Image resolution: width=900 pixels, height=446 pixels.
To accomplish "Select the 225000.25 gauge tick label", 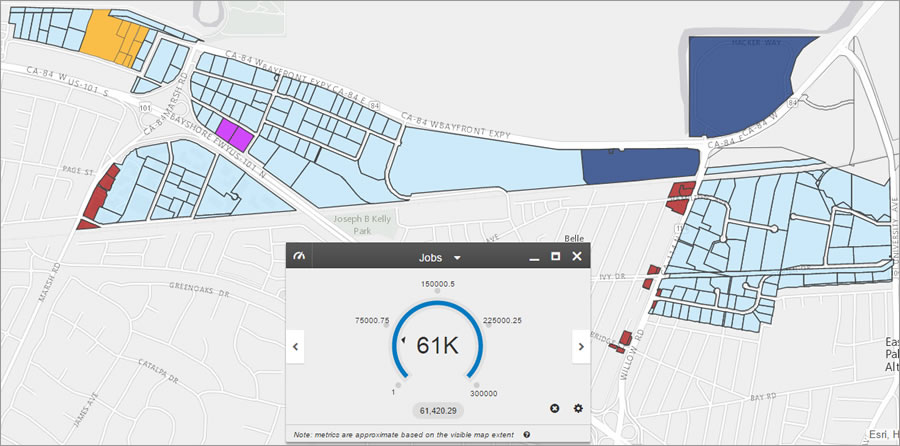I will tap(502, 320).
